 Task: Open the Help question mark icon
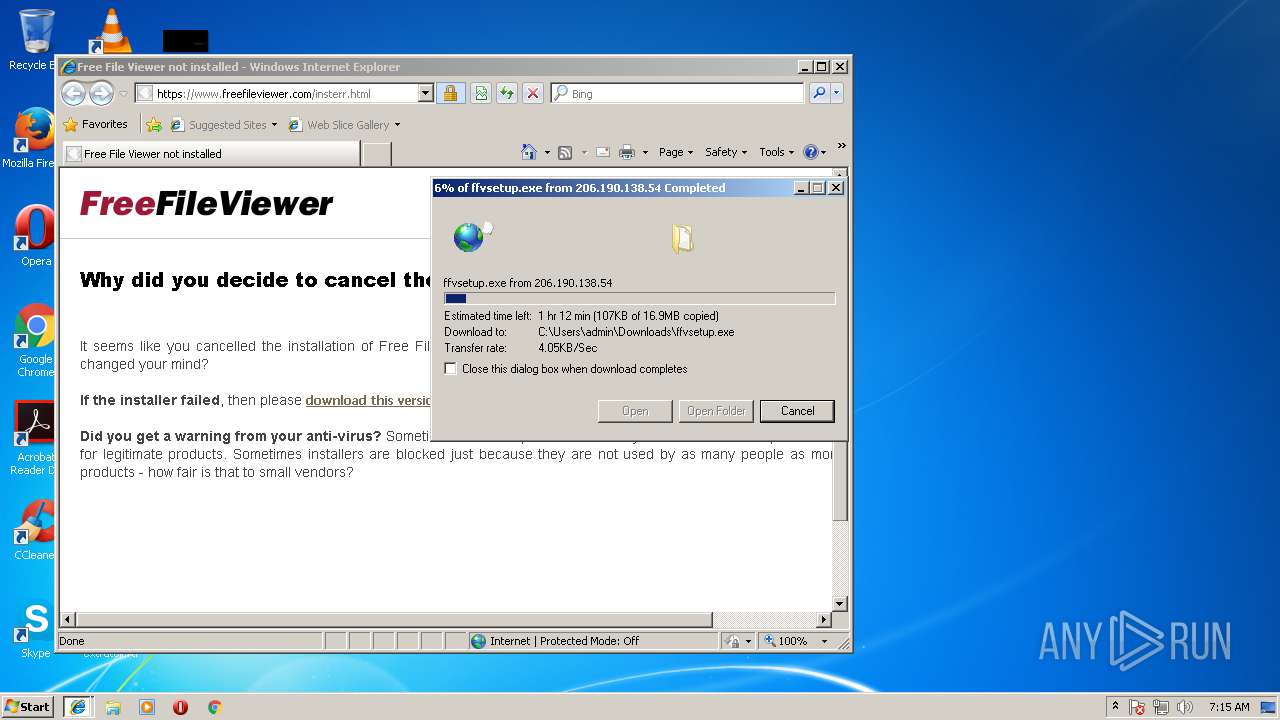coord(810,152)
